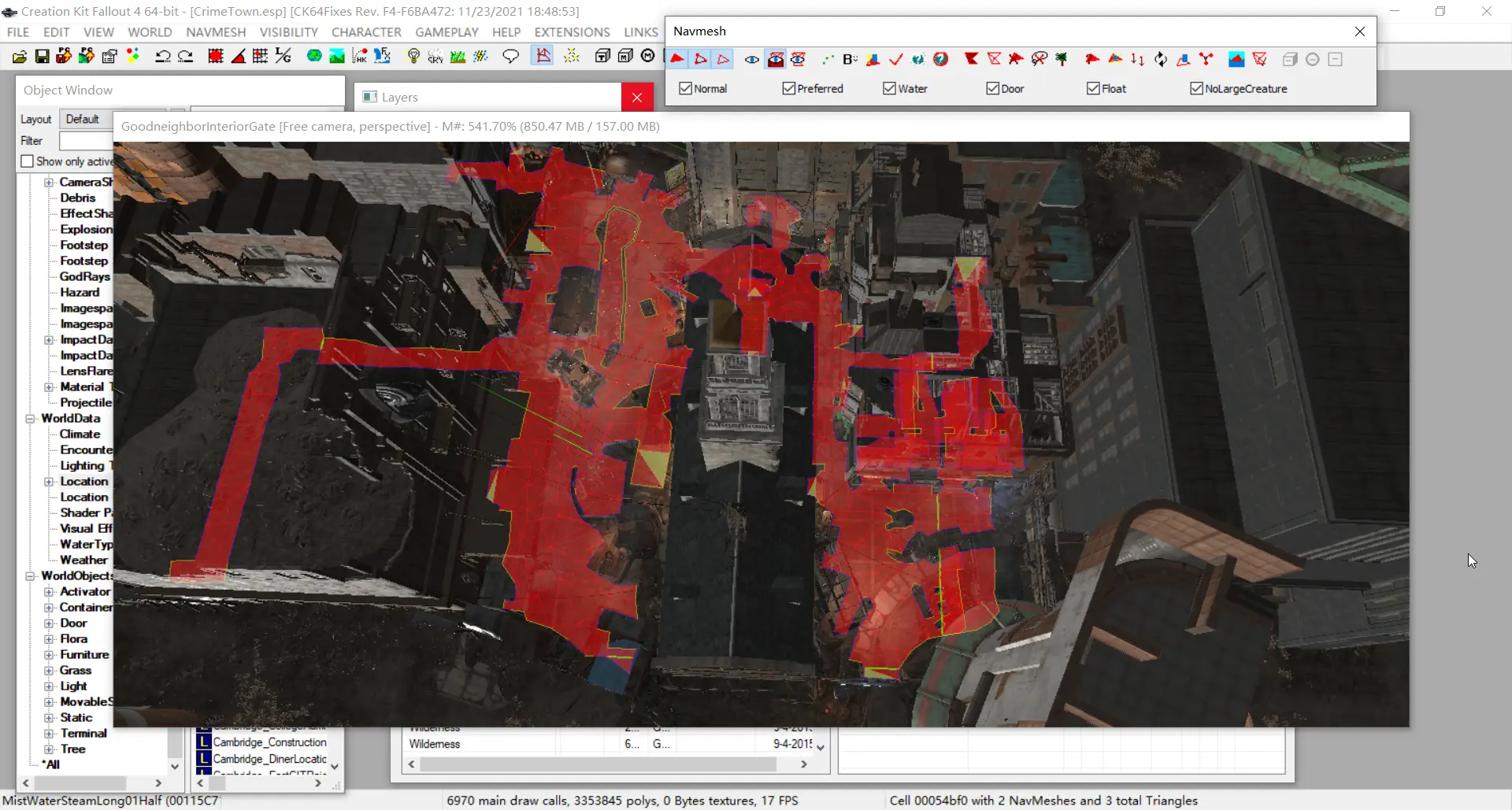This screenshot has width=1512, height=810.
Task: Expand the Furniture tree node
Action: 49,655
